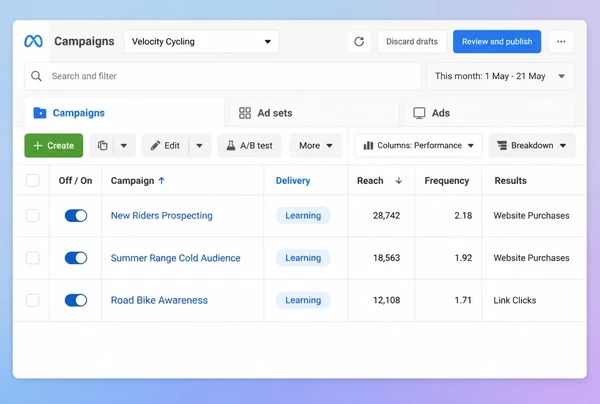Viewport: 600px width, 404px height.
Task: Toggle off Road Bike Awareness campaign
Action: (x=76, y=300)
